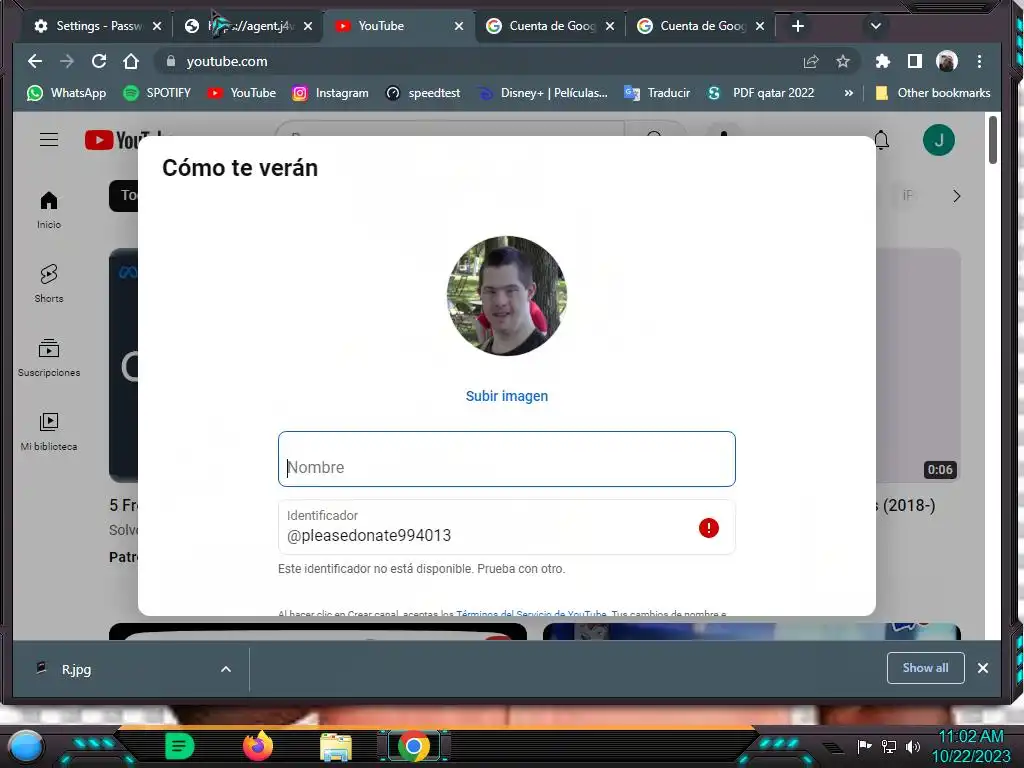This screenshot has height=768, width=1024.
Task: Launch Firefox from the taskbar
Action: click(x=257, y=746)
